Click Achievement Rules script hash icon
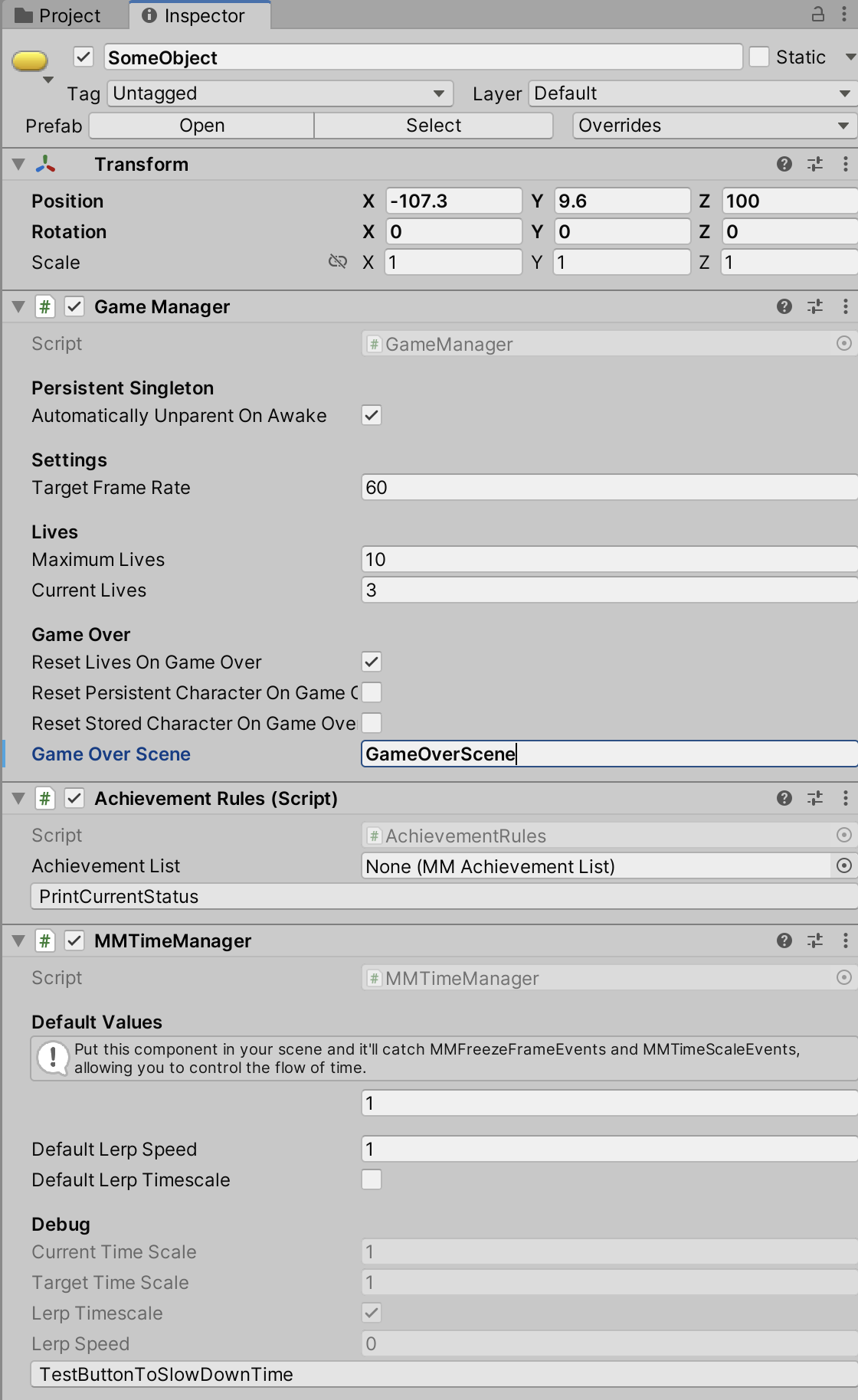858x1400 pixels. 45,798
